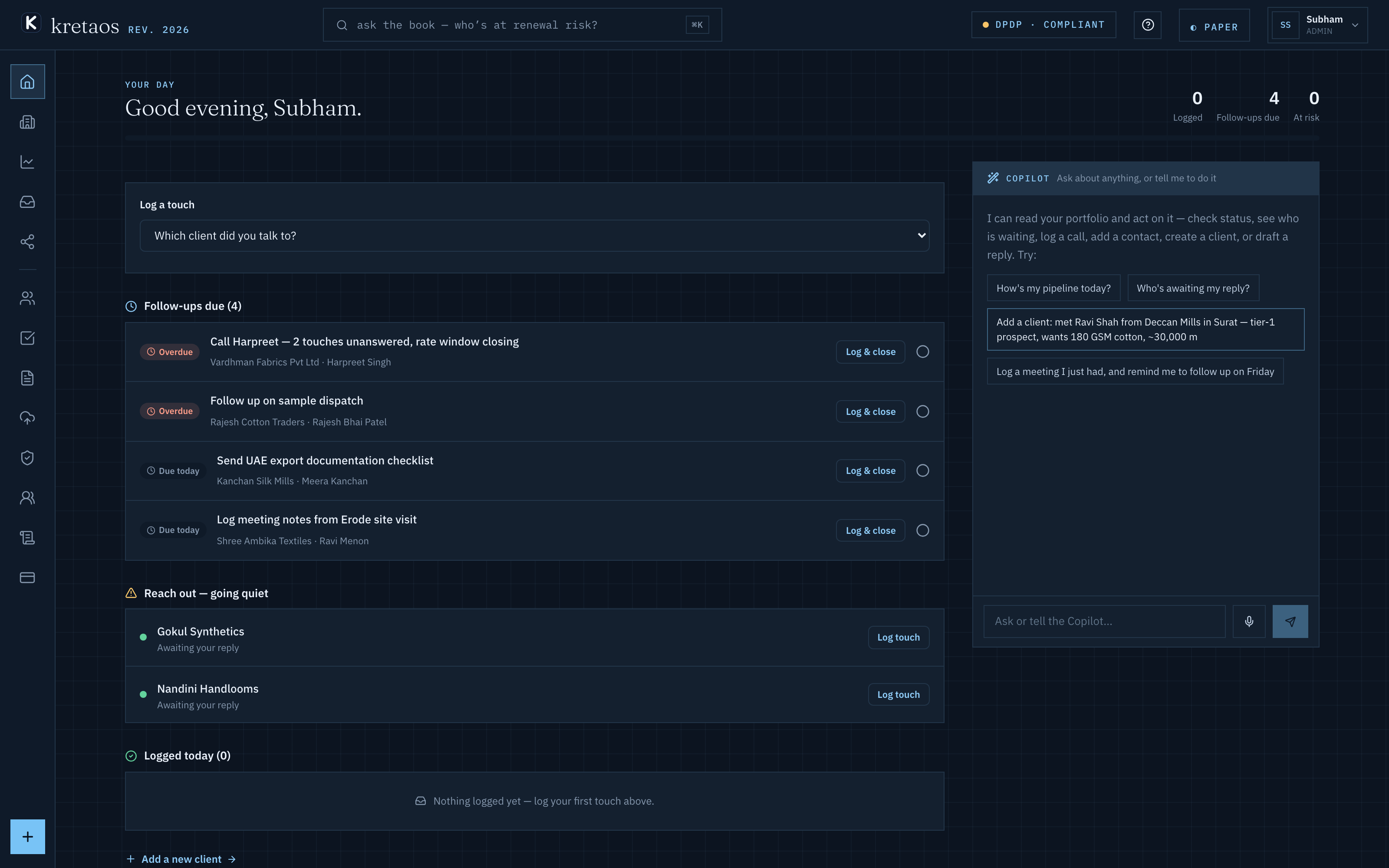The width and height of the screenshot is (1389, 868).
Task: Choose the Add a client Ravi Shah suggestion
Action: point(1145,329)
